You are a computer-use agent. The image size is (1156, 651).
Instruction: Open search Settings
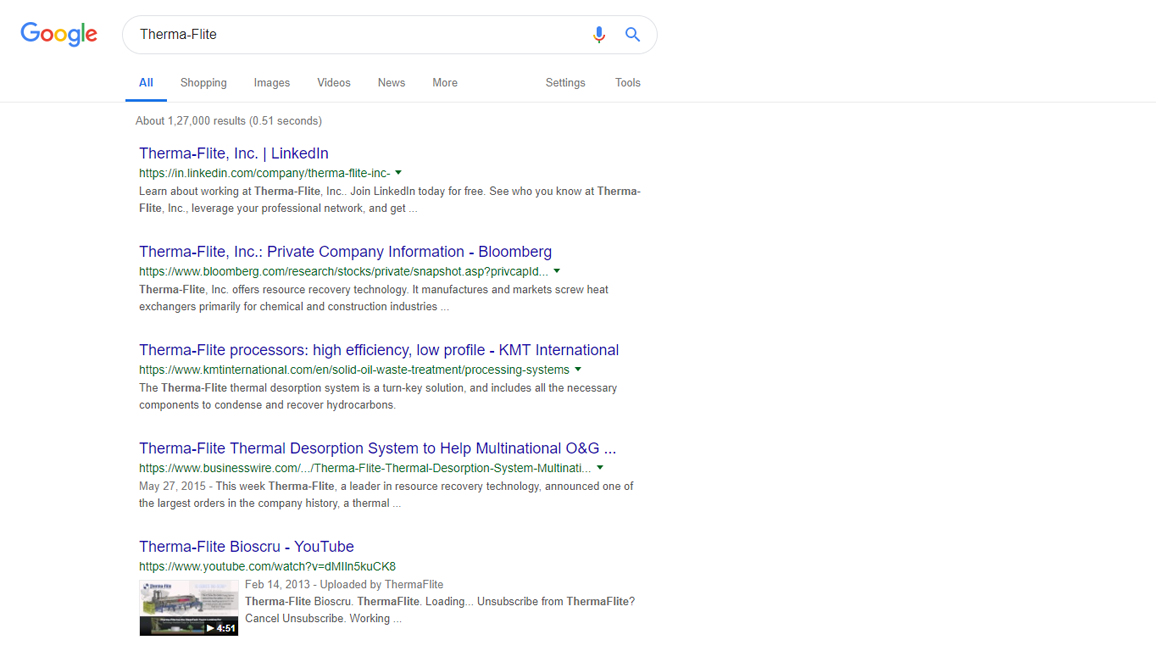tap(565, 83)
